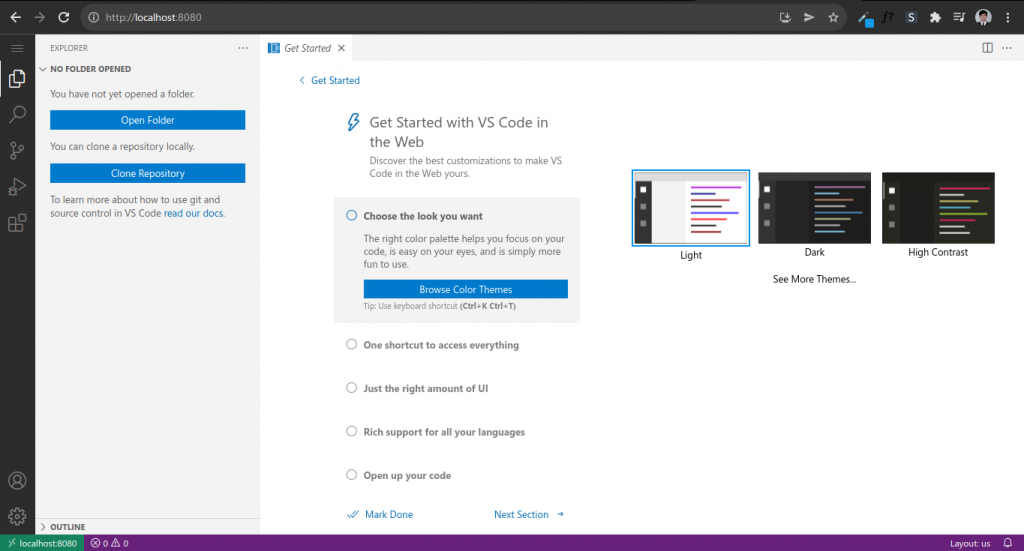Image resolution: width=1024 pixels, height=551 pixels.
Task: Open the browser media control playlist icon
Action: pyautogui.click(x=959, y=18)
